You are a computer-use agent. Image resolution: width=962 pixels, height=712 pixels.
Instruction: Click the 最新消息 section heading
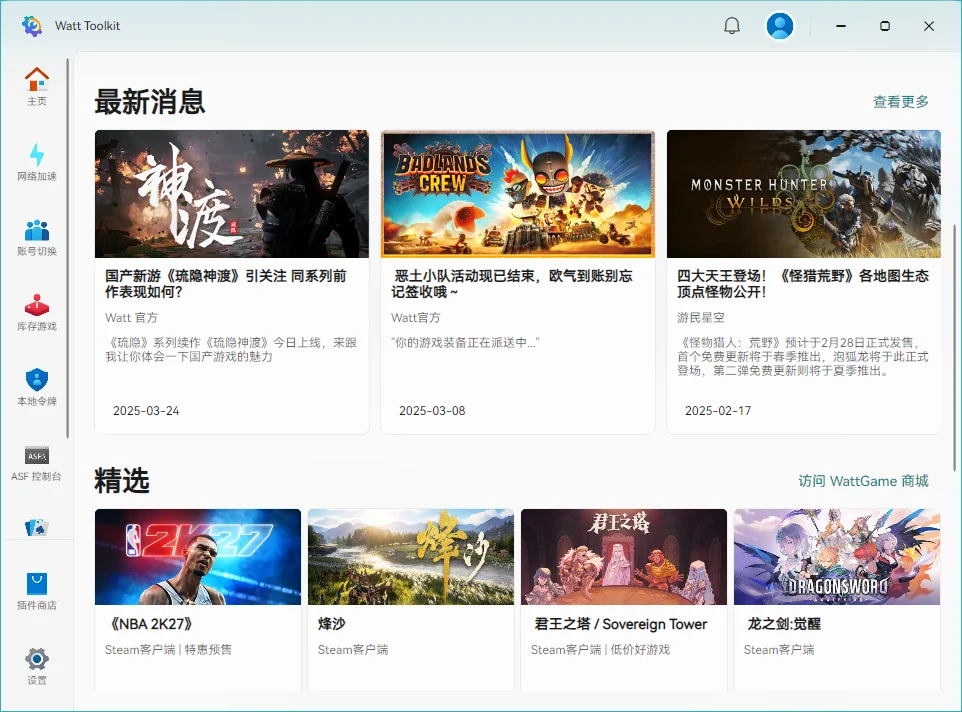[150, 102]
